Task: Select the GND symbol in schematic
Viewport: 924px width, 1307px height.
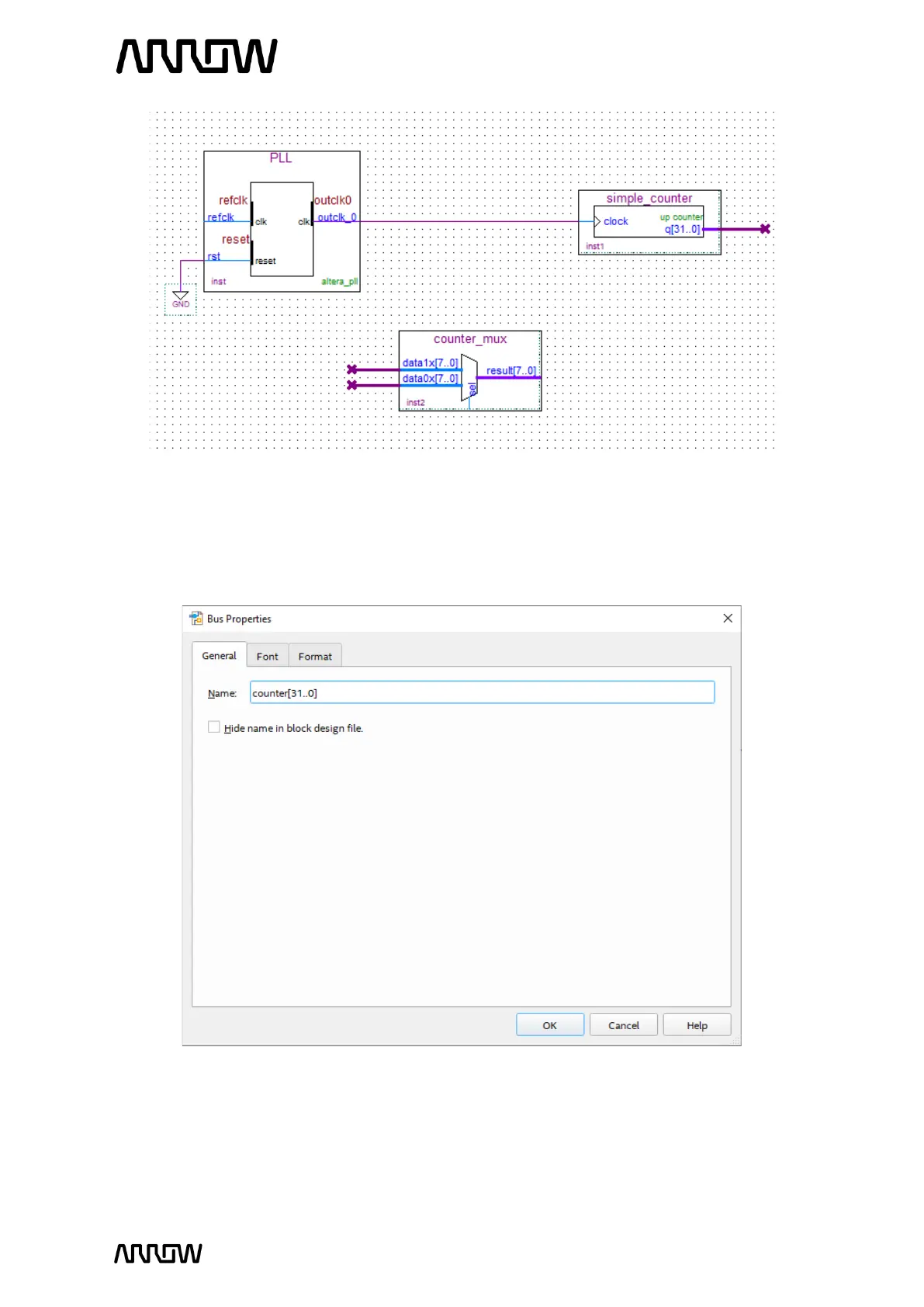Action: [x=181, y=300]
